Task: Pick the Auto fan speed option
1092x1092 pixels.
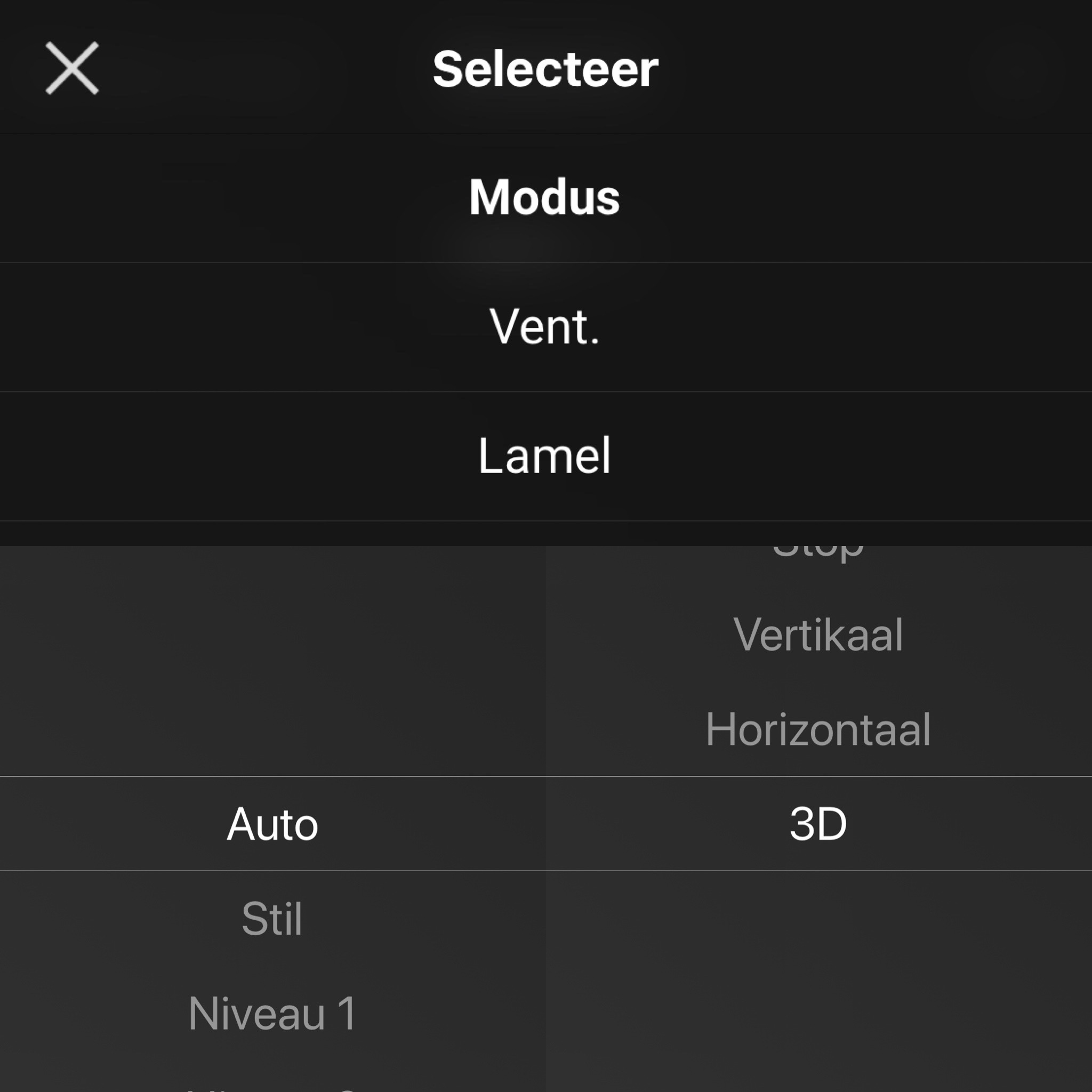Action: point(272,823)
